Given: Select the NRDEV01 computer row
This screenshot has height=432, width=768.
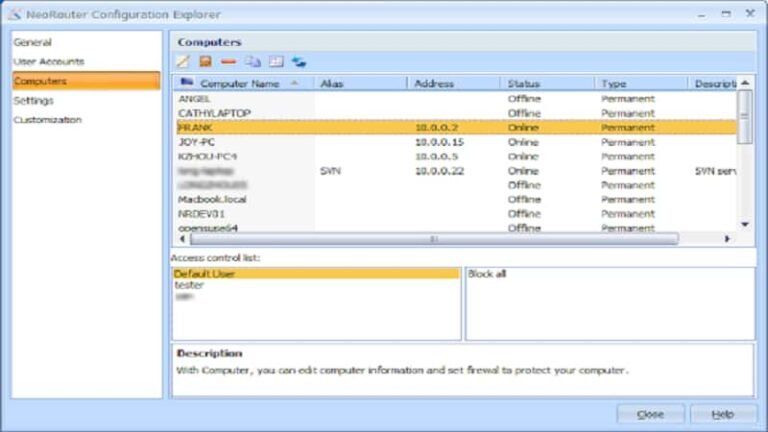Looking at the screenshot, I should click(x=456, y=214).
